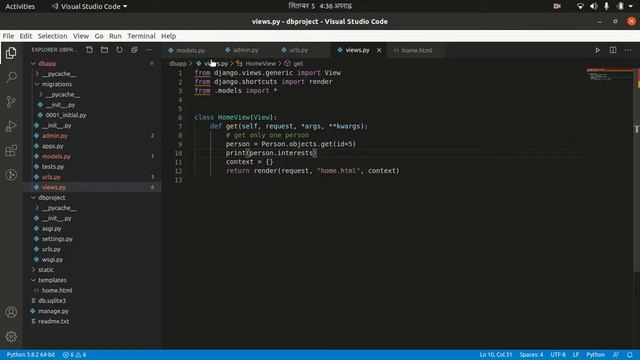
Task: Click the editor minimap
Action: point(609,75)
